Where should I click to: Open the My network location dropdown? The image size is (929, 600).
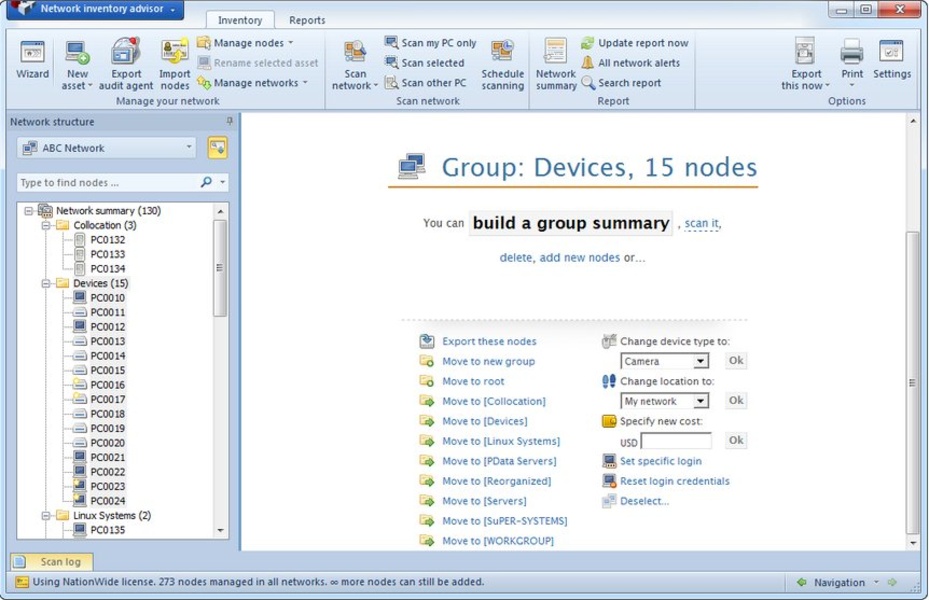pos(701,401)
